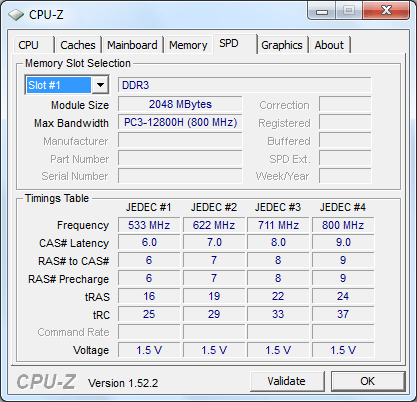Click the JEDEC #1 column header
The height and width of the screenshot is (402, 417).
[x=148, y=207]
